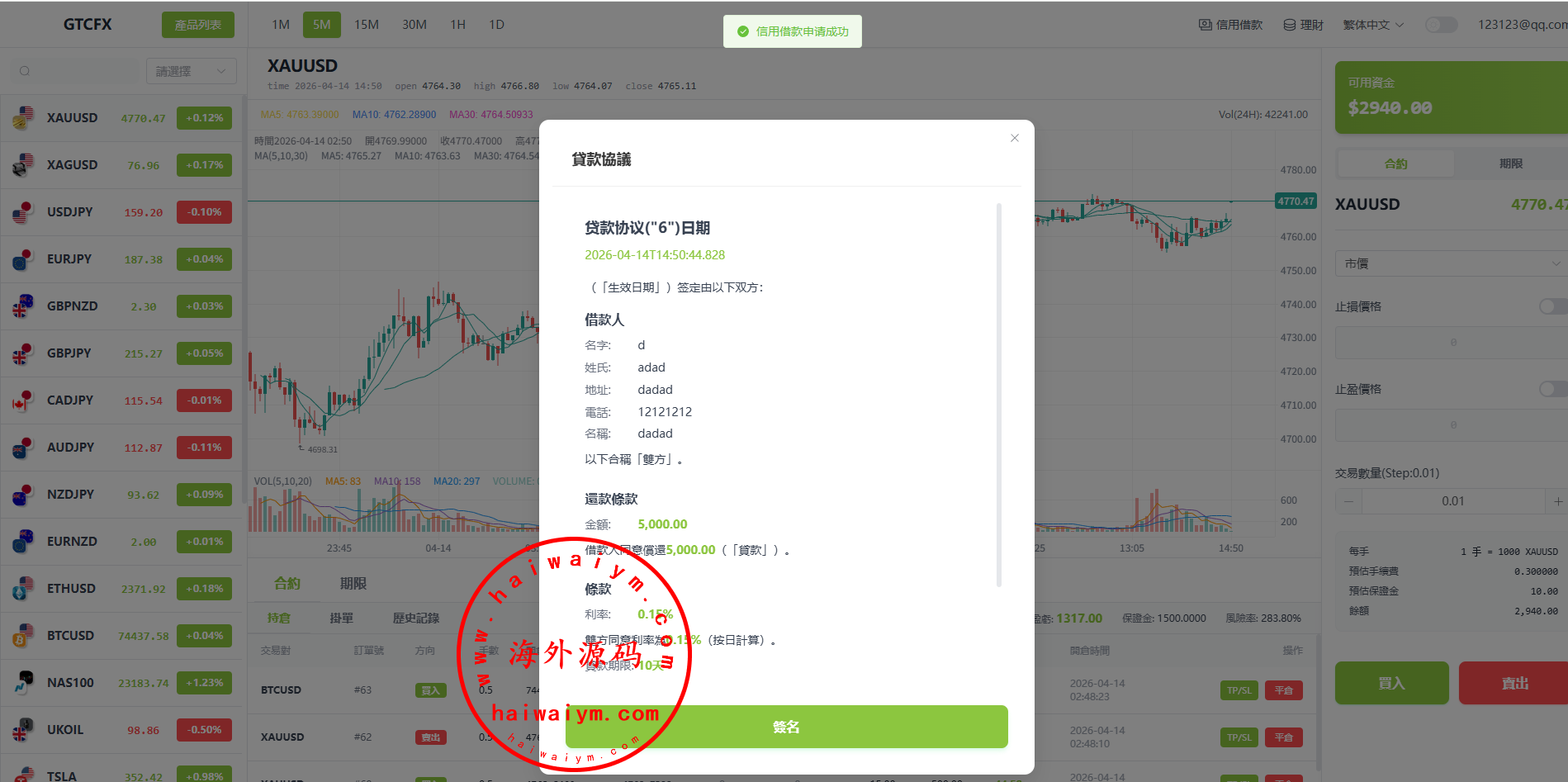1568x782 pixels.
Task: Switch to the 15M timeframe tab
Action: 367,25
